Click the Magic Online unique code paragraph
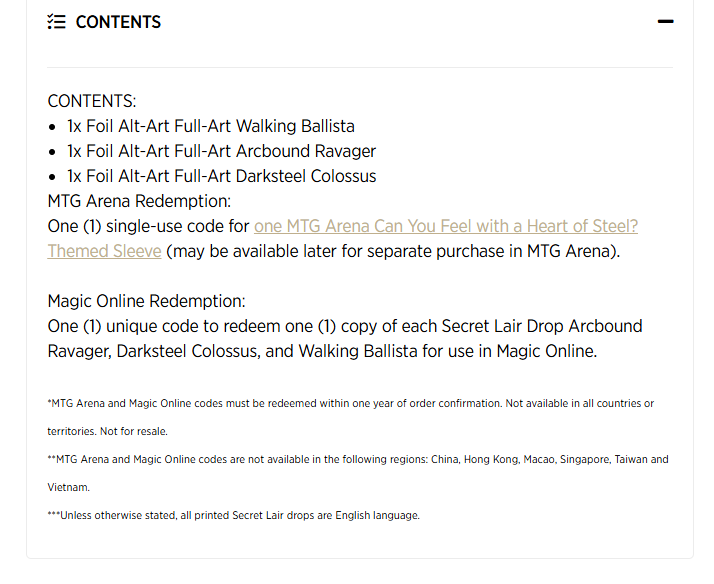 coord(345,338)
